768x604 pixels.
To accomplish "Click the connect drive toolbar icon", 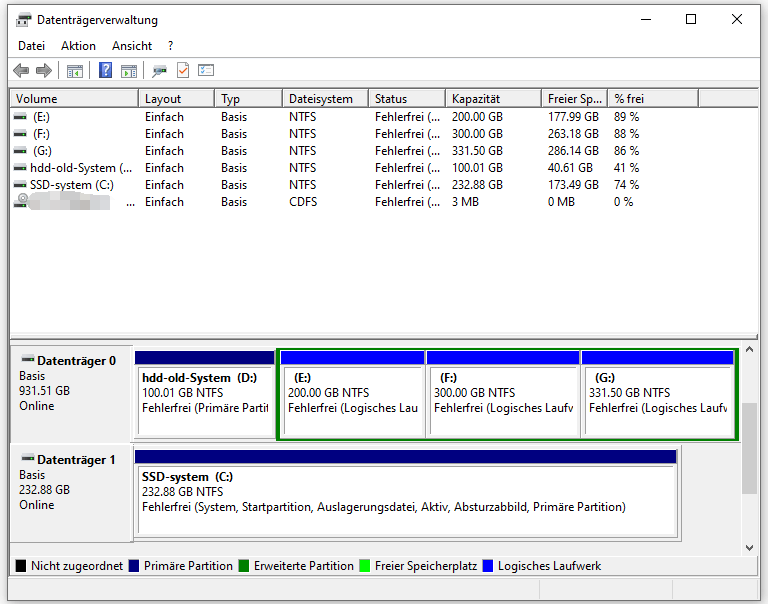I will (x=159, y=70).
